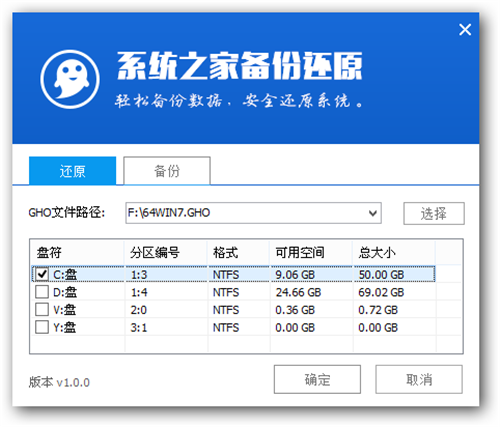Click the 格式 column header
Viewport: 500px width, 427px height.
click(x=238, y=253)
